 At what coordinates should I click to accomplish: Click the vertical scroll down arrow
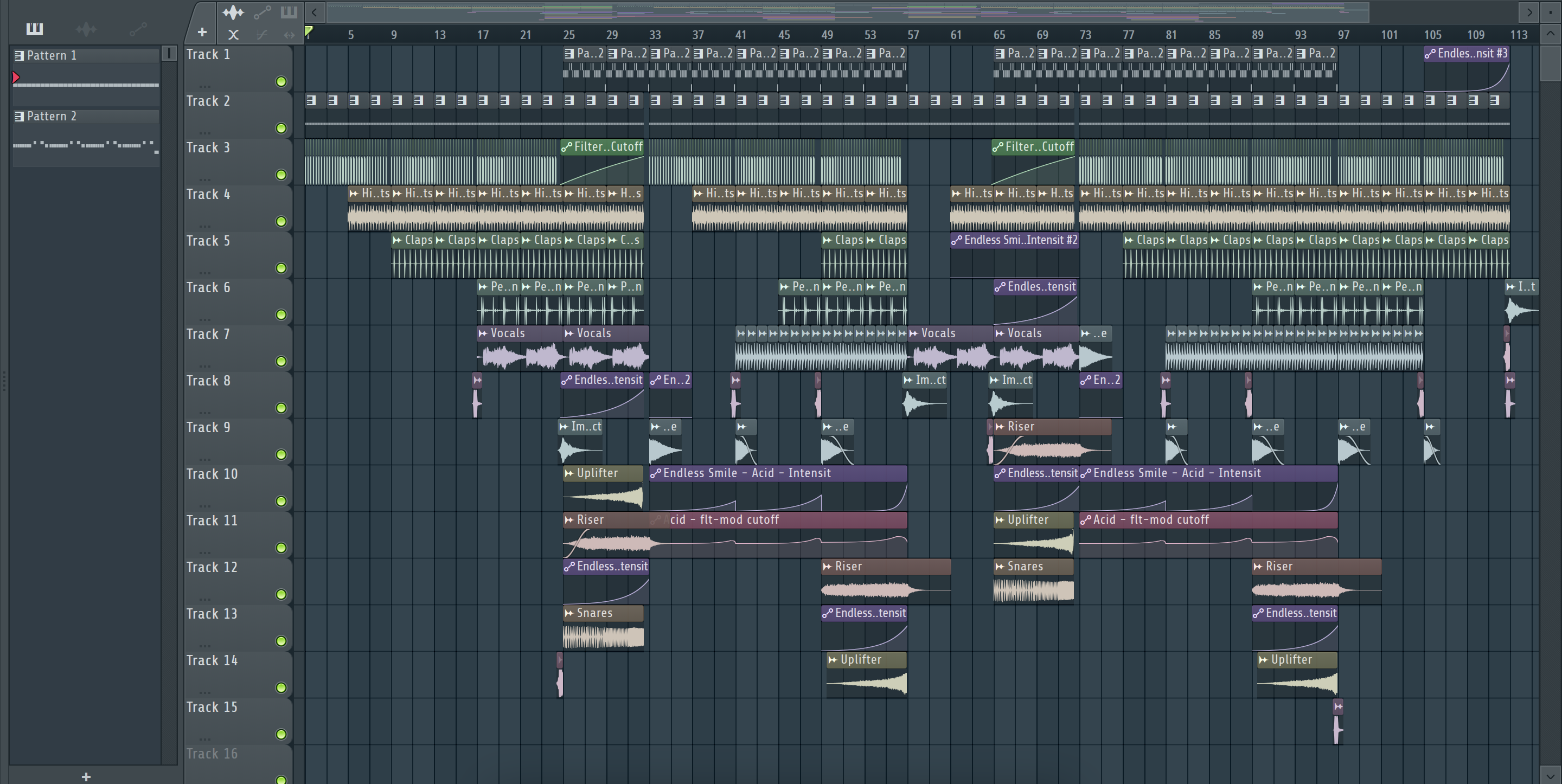coord(1551,775)
